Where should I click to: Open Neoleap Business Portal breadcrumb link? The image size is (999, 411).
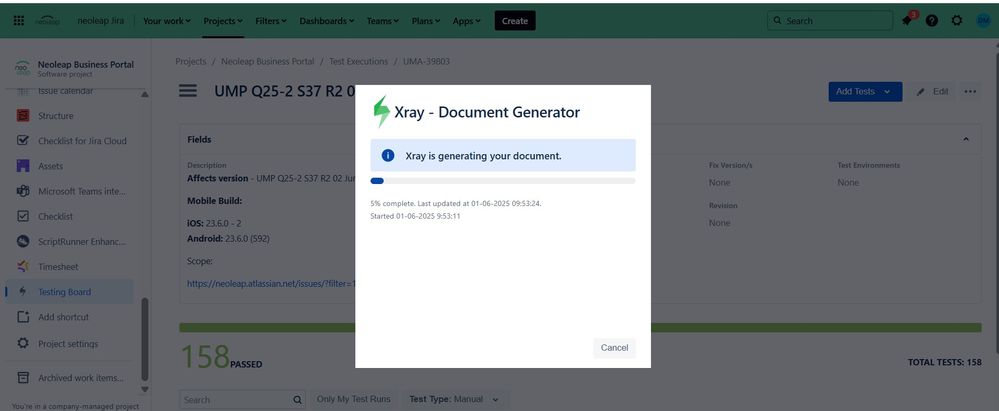pyautogui.click(x=268, y=61)
